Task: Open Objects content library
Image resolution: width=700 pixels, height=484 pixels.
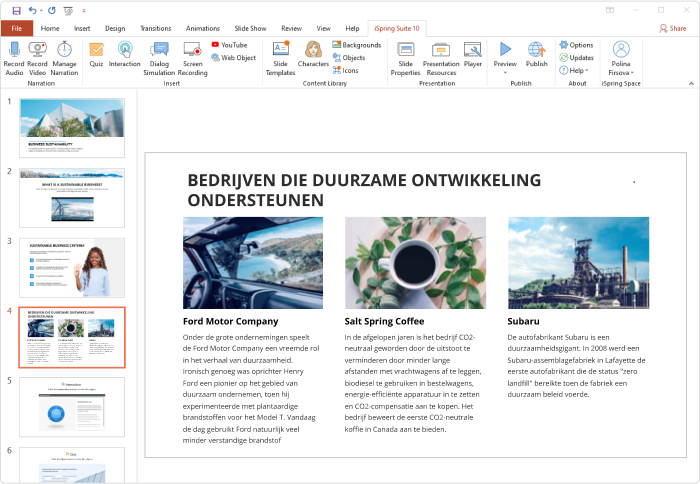Action: (349, 58)
